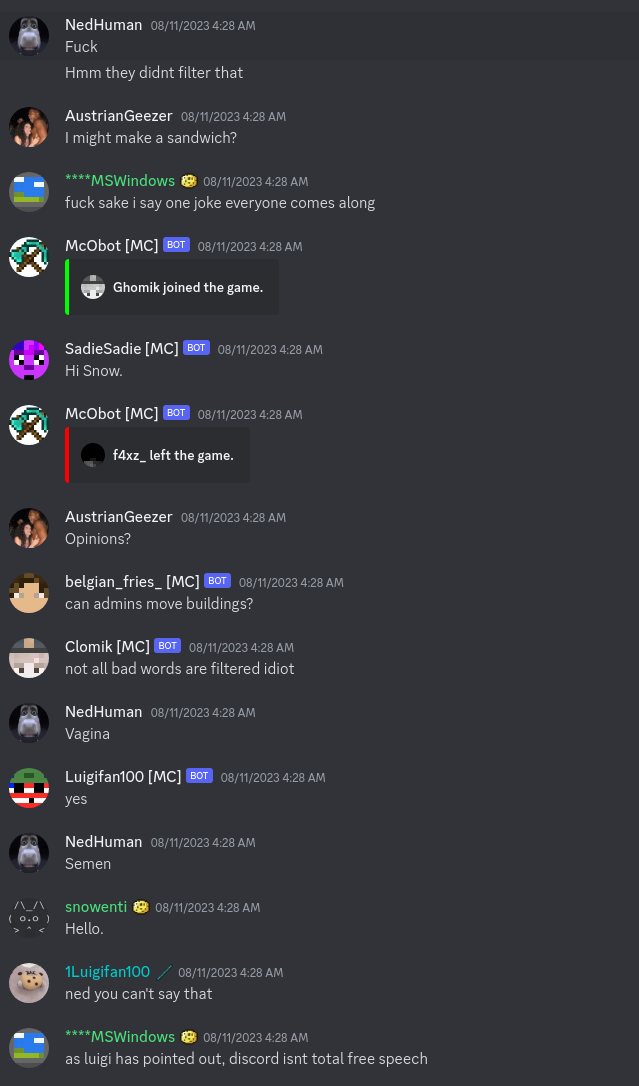The height and width of the screenshot is (1086, 639).
Task: Click SadieSadie's purple pixel avatar
Action: (x=29, y=360)
